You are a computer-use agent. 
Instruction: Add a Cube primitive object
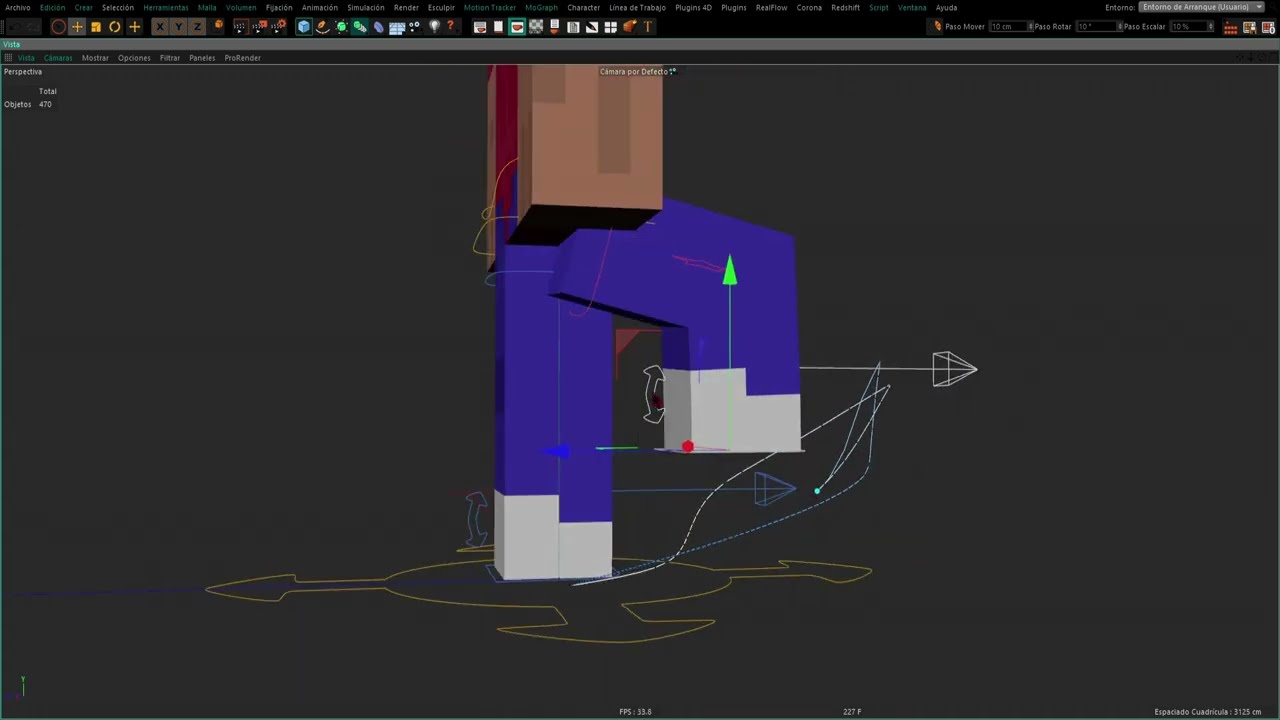[x=304, y=27]
